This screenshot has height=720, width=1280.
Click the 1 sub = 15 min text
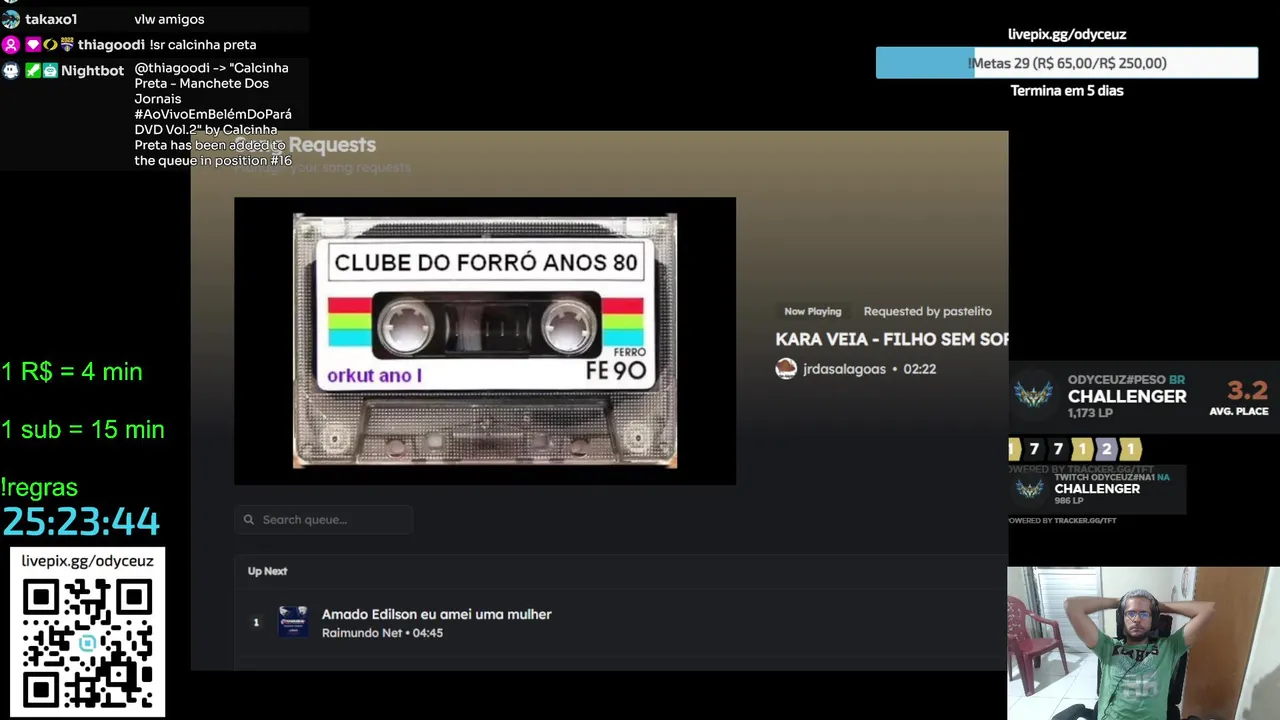point(83,430)
